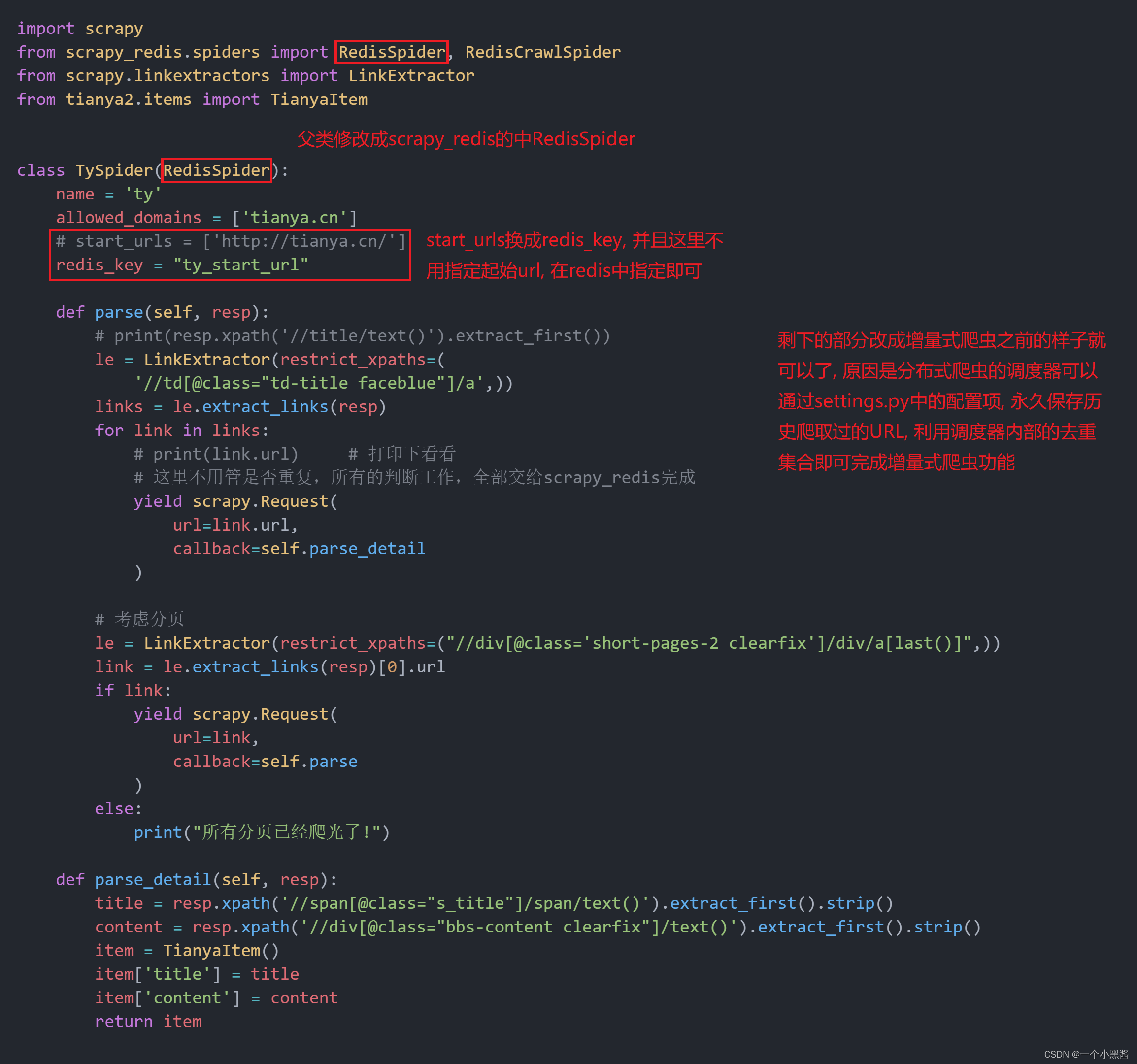Click the print 所有分页已经爬光了 statement
This screenshot has height=1064, width=1137.
coord(262,832)
